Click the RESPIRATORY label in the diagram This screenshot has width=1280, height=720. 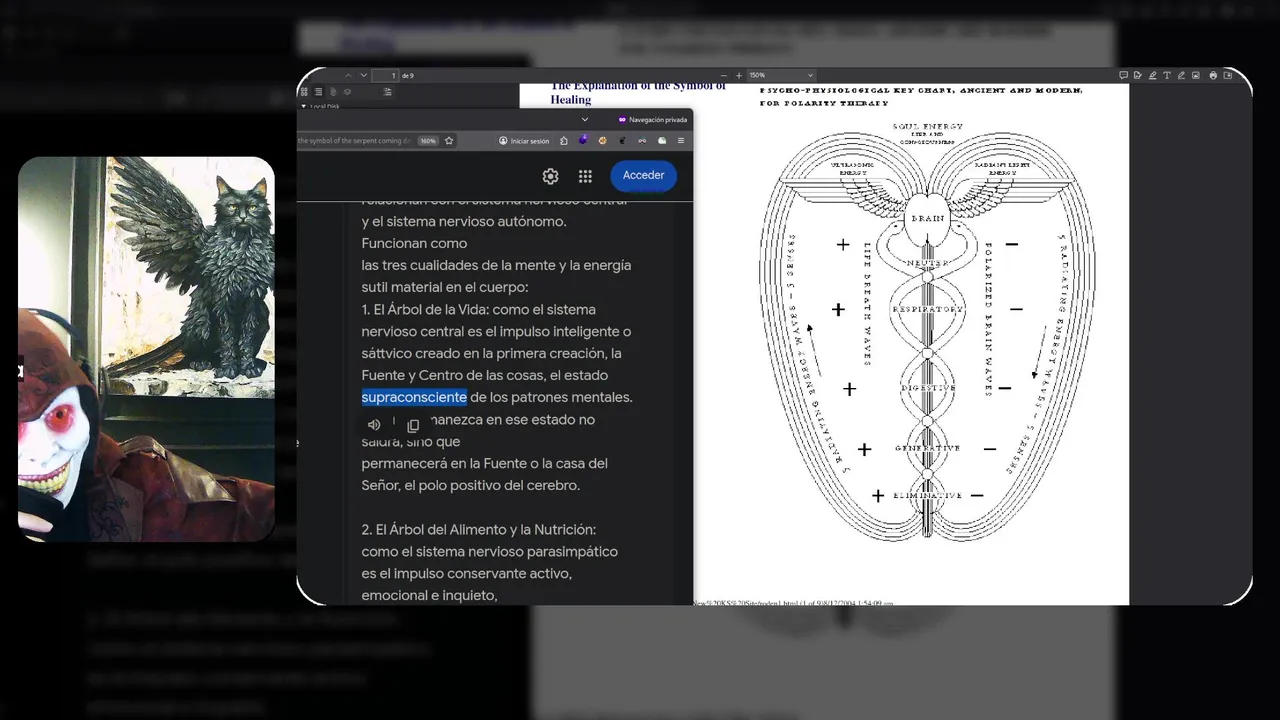pyautogui.click(x=927, y=309)
